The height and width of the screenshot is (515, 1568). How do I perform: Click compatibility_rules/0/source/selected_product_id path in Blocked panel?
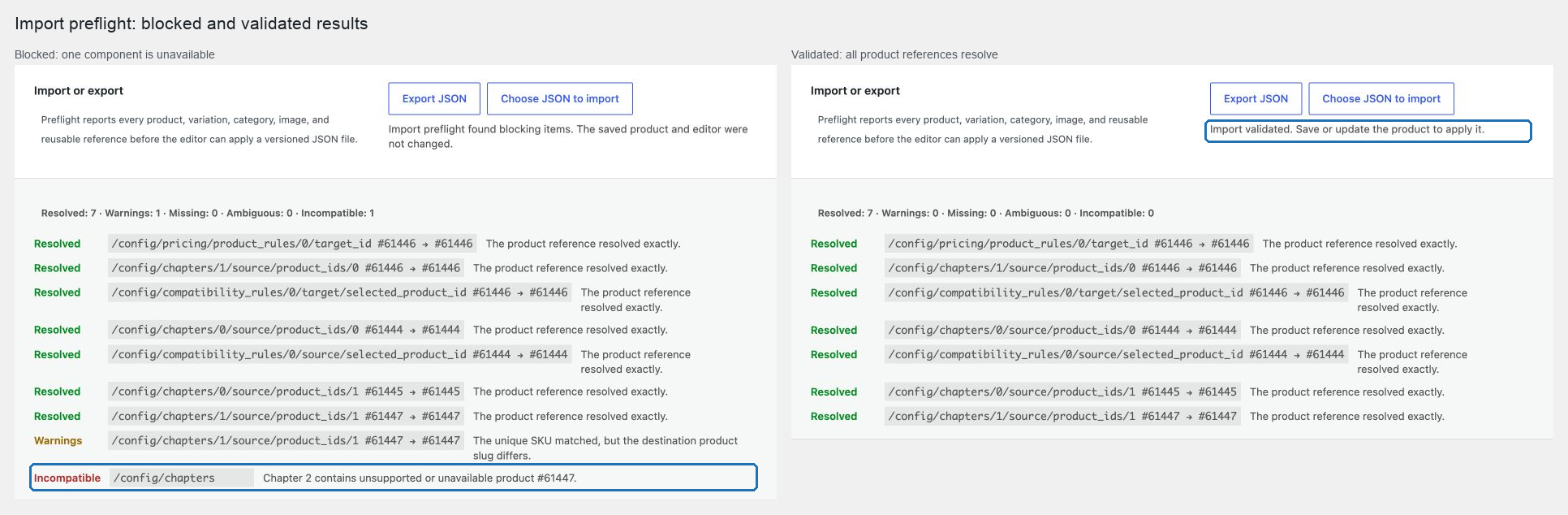click(339, 354)
